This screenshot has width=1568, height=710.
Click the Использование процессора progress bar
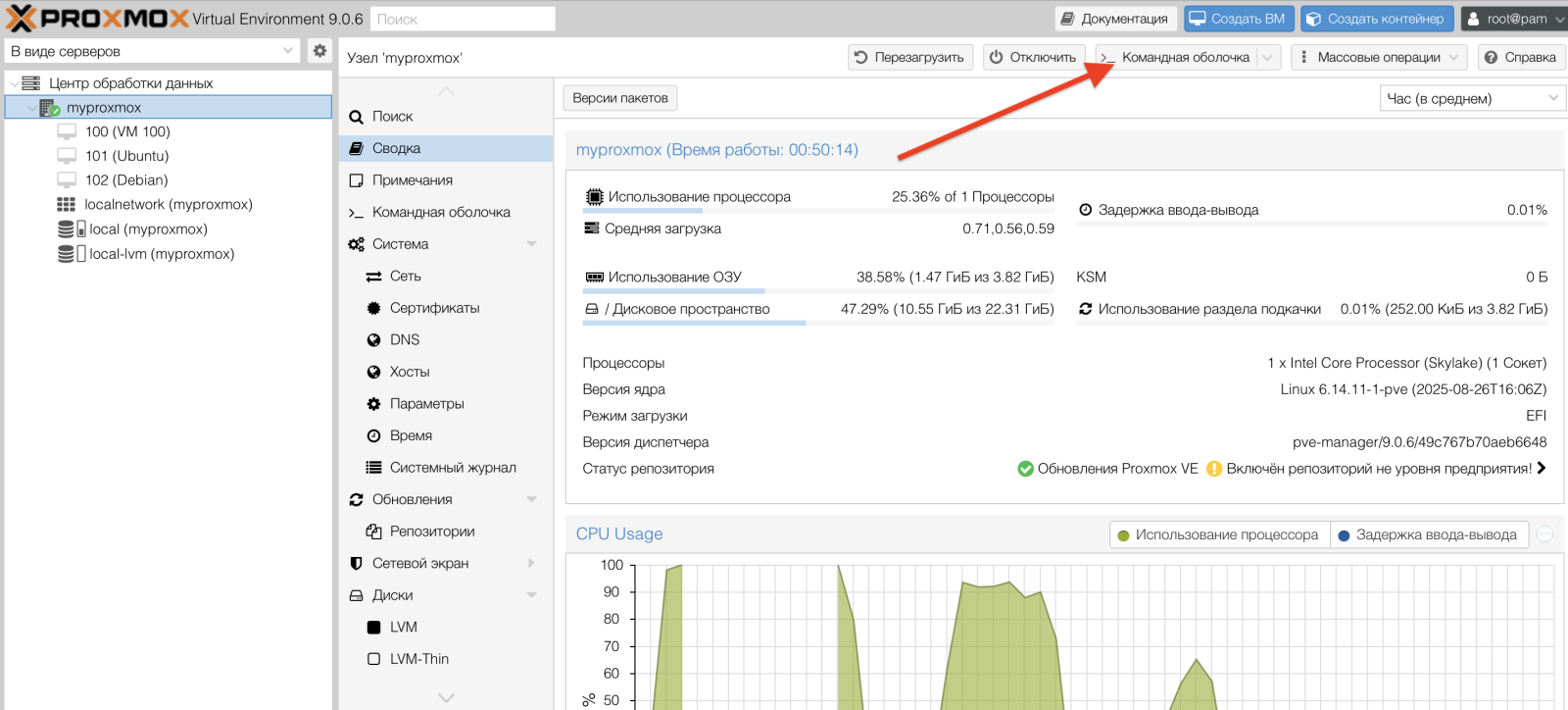point(818,210)
